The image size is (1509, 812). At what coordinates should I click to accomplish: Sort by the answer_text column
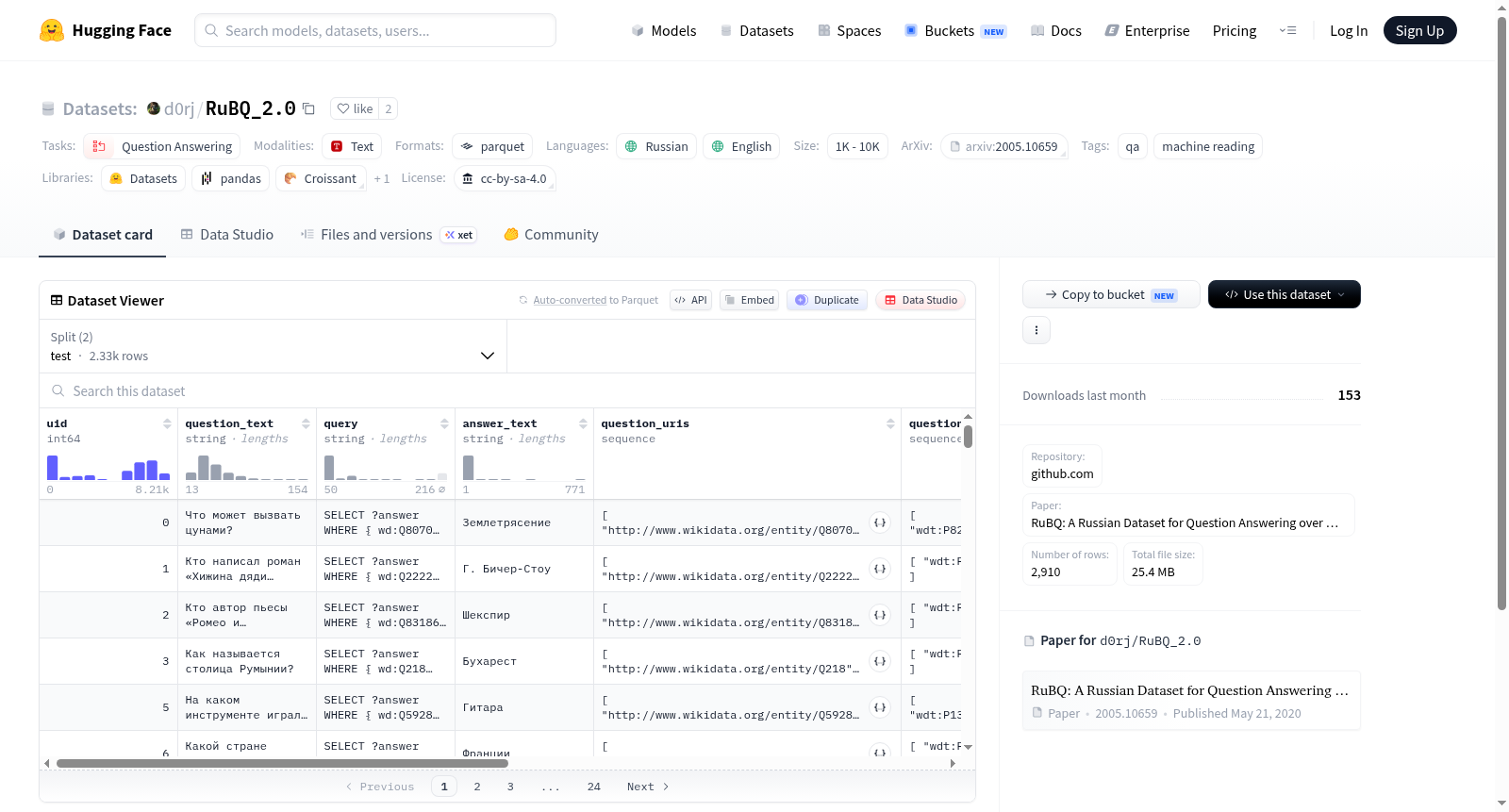point(583,423)
